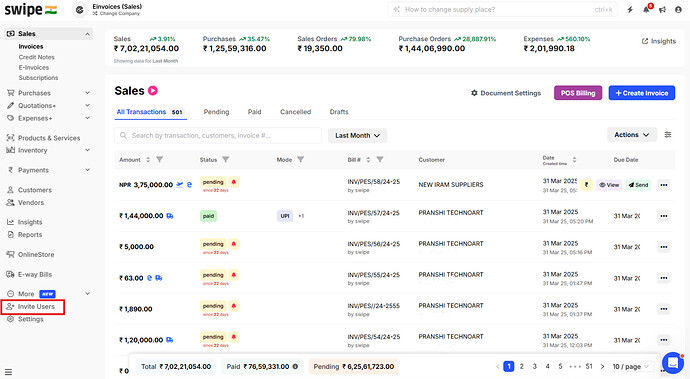This screenshot has height=379, width=690.
Task: Click the hamburger menu icon at sidebar bottom
Action: pyautogui.click(x=8, y=372)
